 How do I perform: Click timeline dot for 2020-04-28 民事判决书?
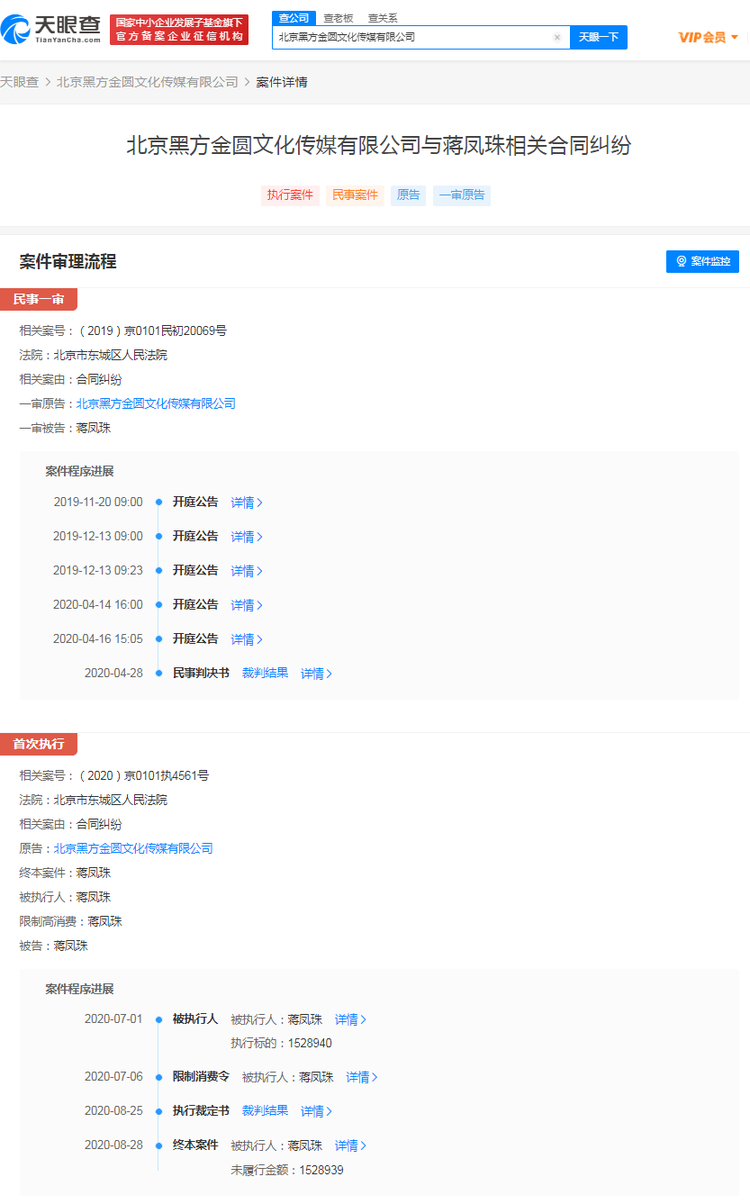click(158, 673)
